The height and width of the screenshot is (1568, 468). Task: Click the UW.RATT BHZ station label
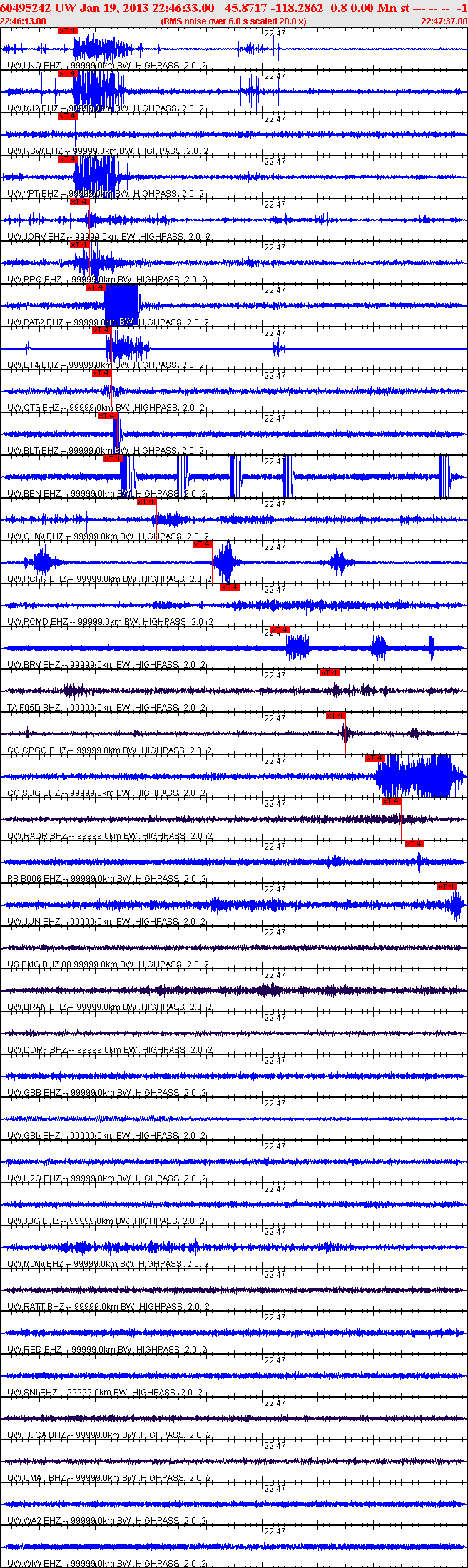point(36,1307)
